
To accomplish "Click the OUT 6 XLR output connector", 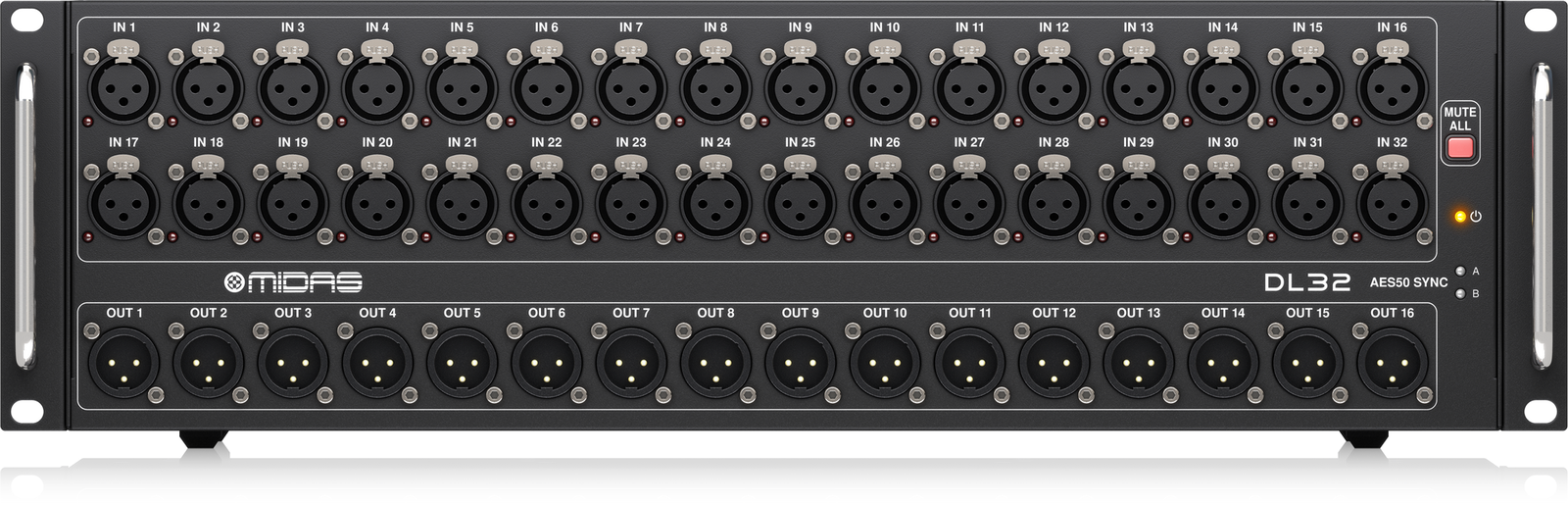I will point(546,363).
